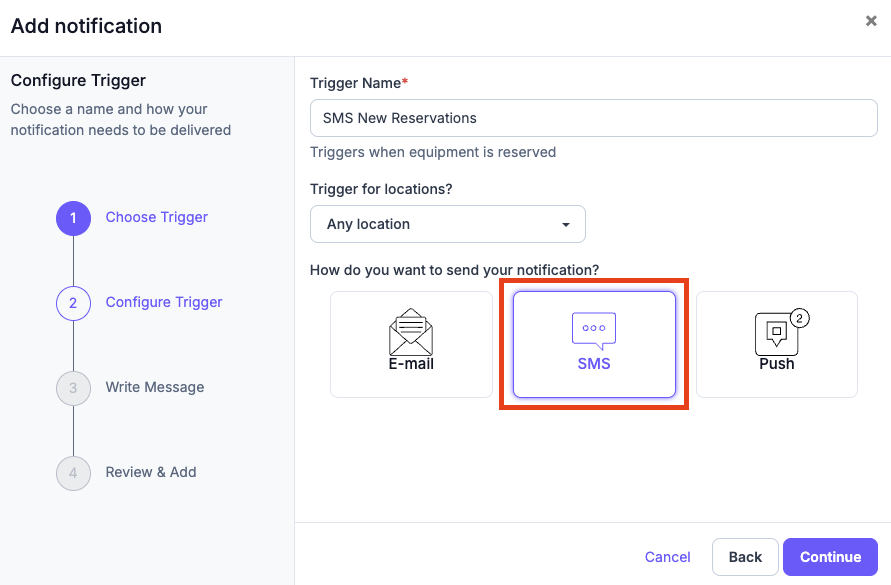891x585 pixels.
Task: Navigate to the Review & Add step
Action: pyautogui.click(x=150, y=472)
